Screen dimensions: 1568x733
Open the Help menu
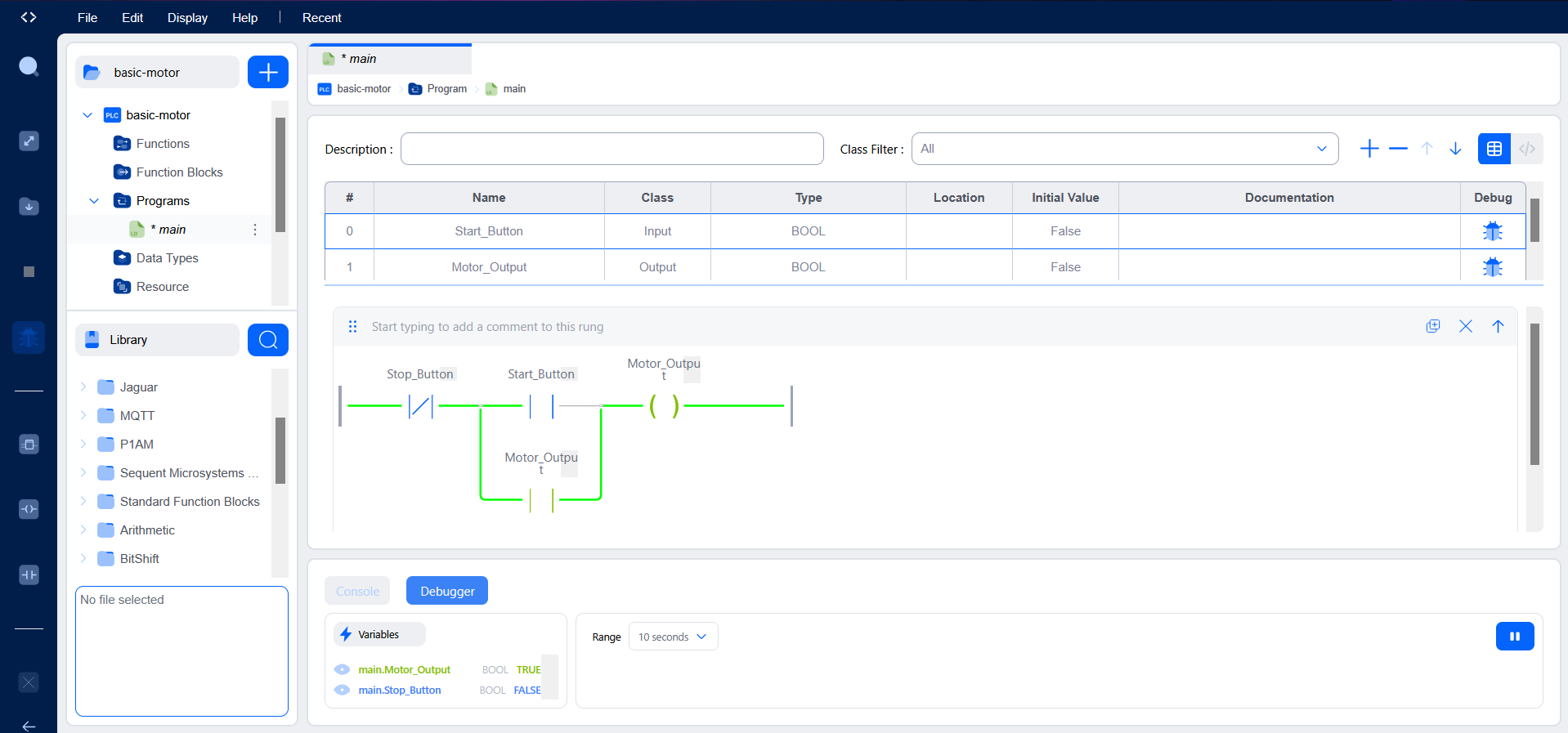click(244, 17)
